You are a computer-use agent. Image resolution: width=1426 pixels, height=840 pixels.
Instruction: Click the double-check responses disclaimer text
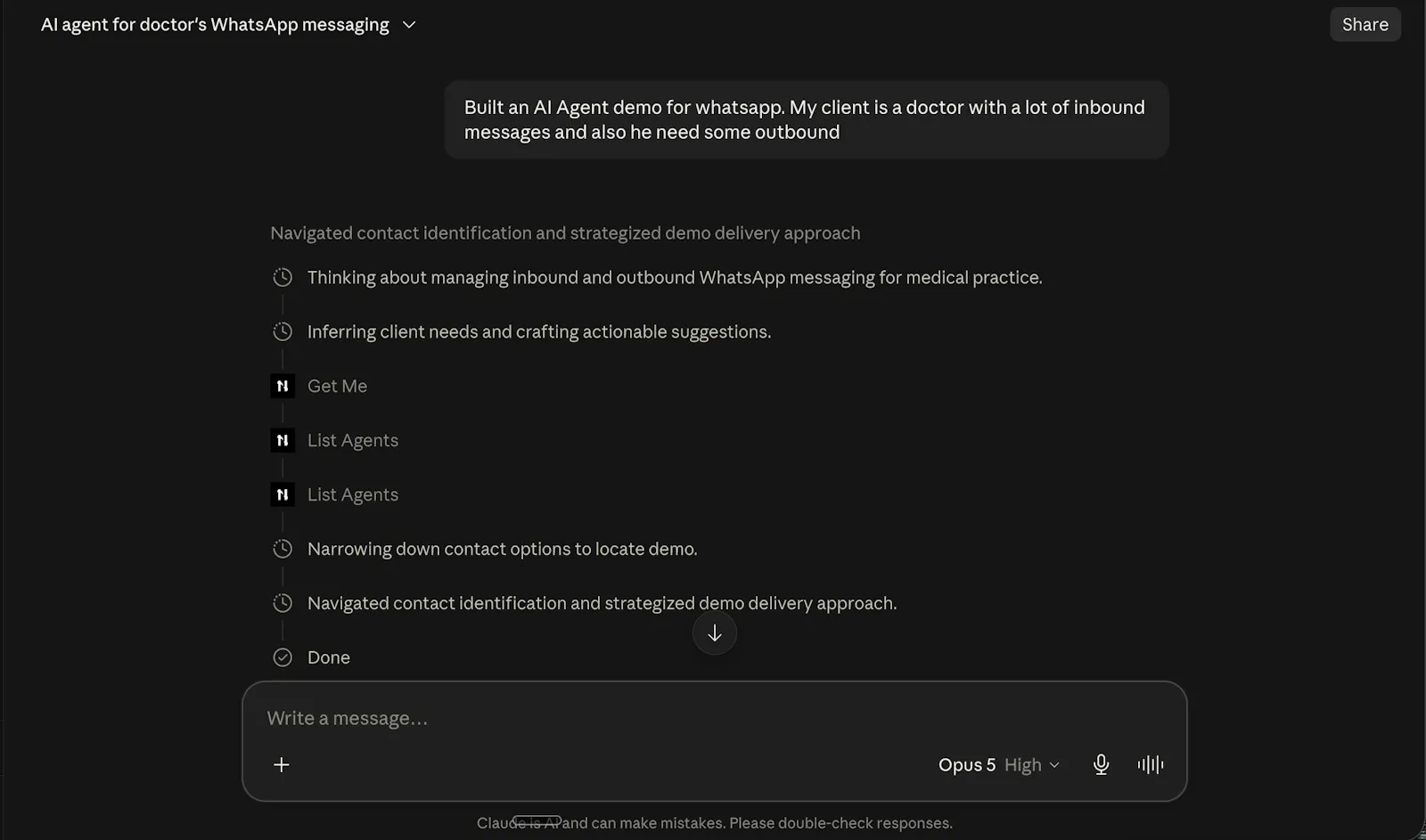click(715, 823)
